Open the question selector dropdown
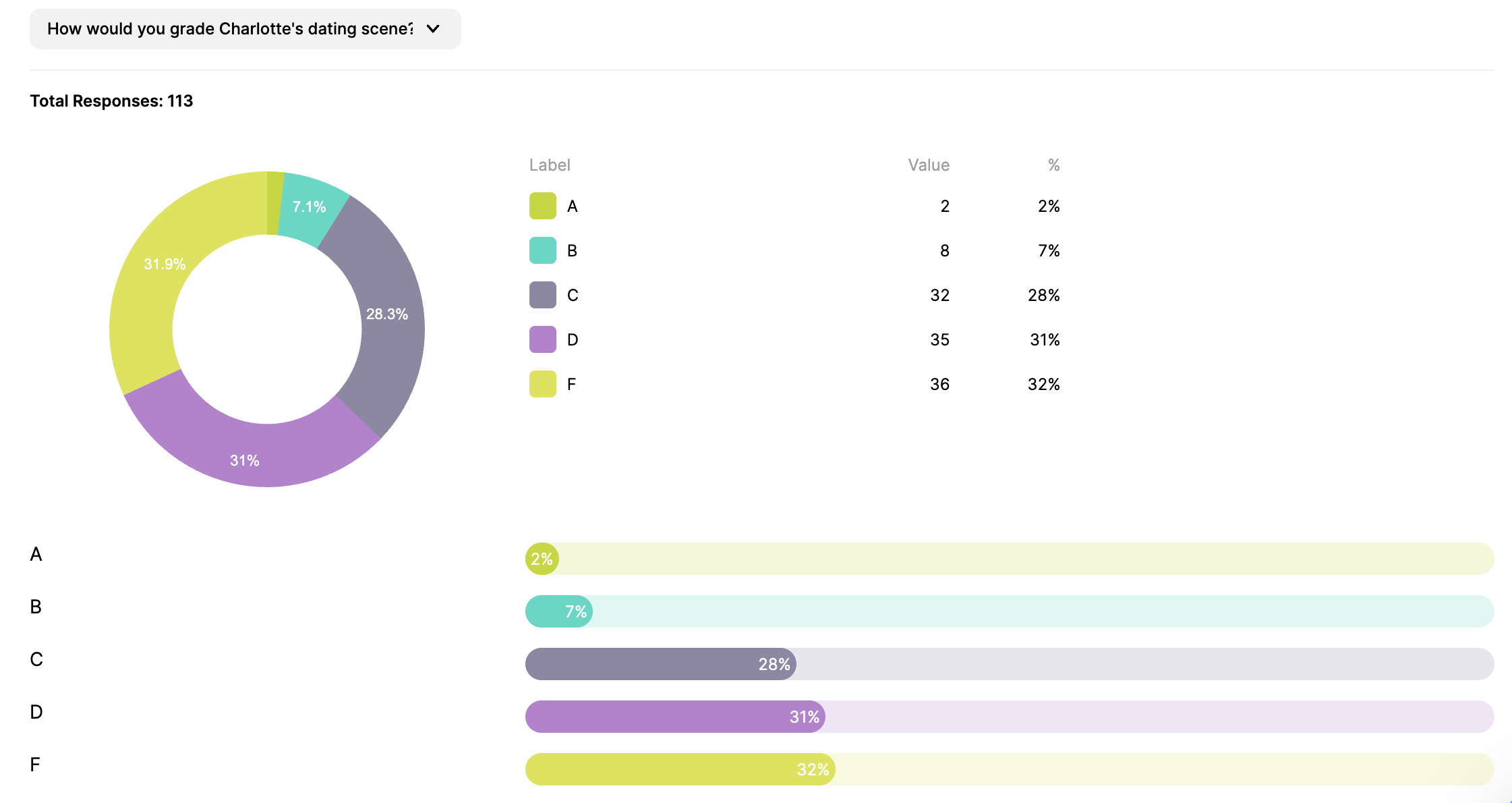 click(x=244, y=28)
